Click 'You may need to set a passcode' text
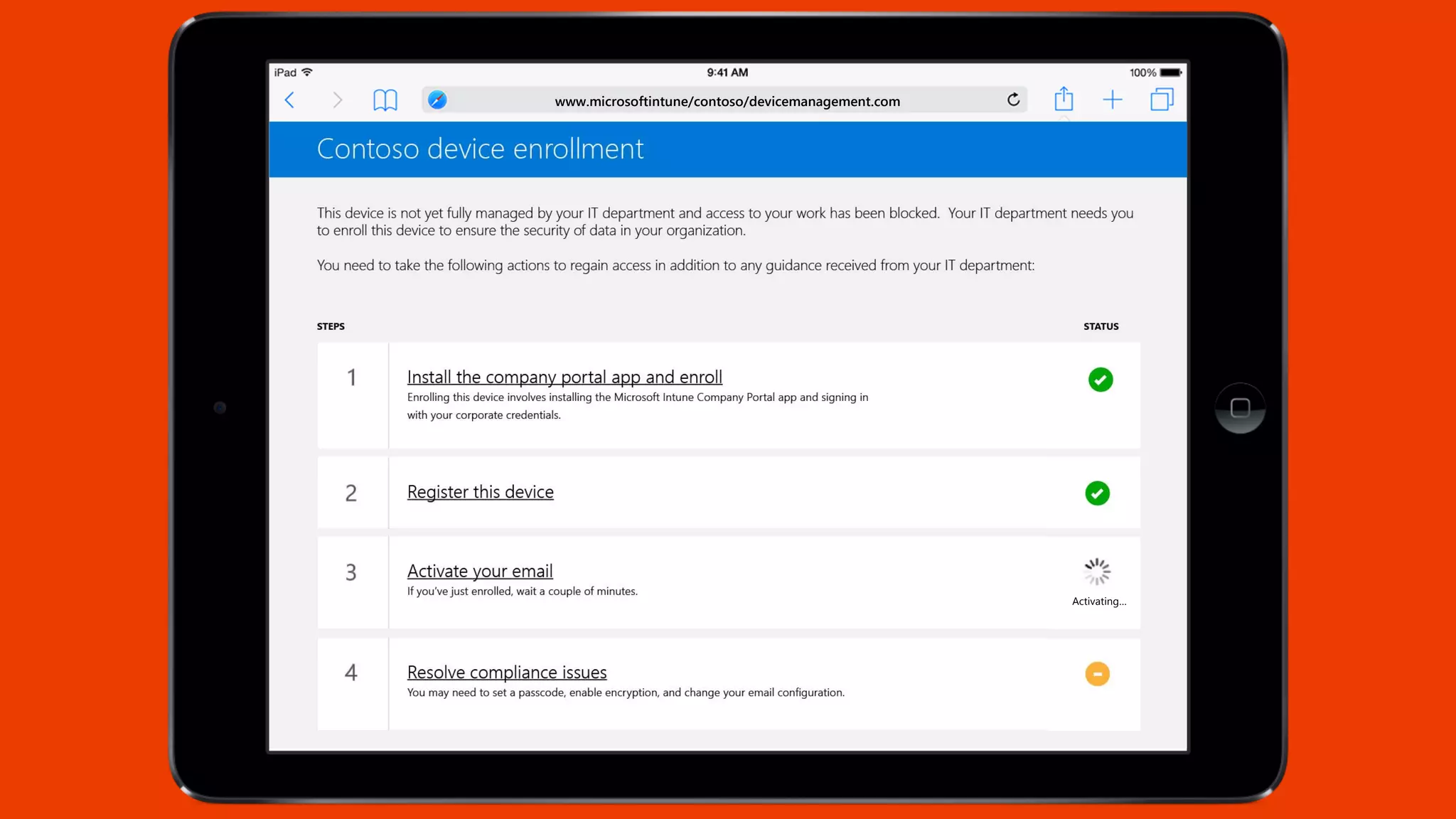1456x819 pixels. click(626, 692)
